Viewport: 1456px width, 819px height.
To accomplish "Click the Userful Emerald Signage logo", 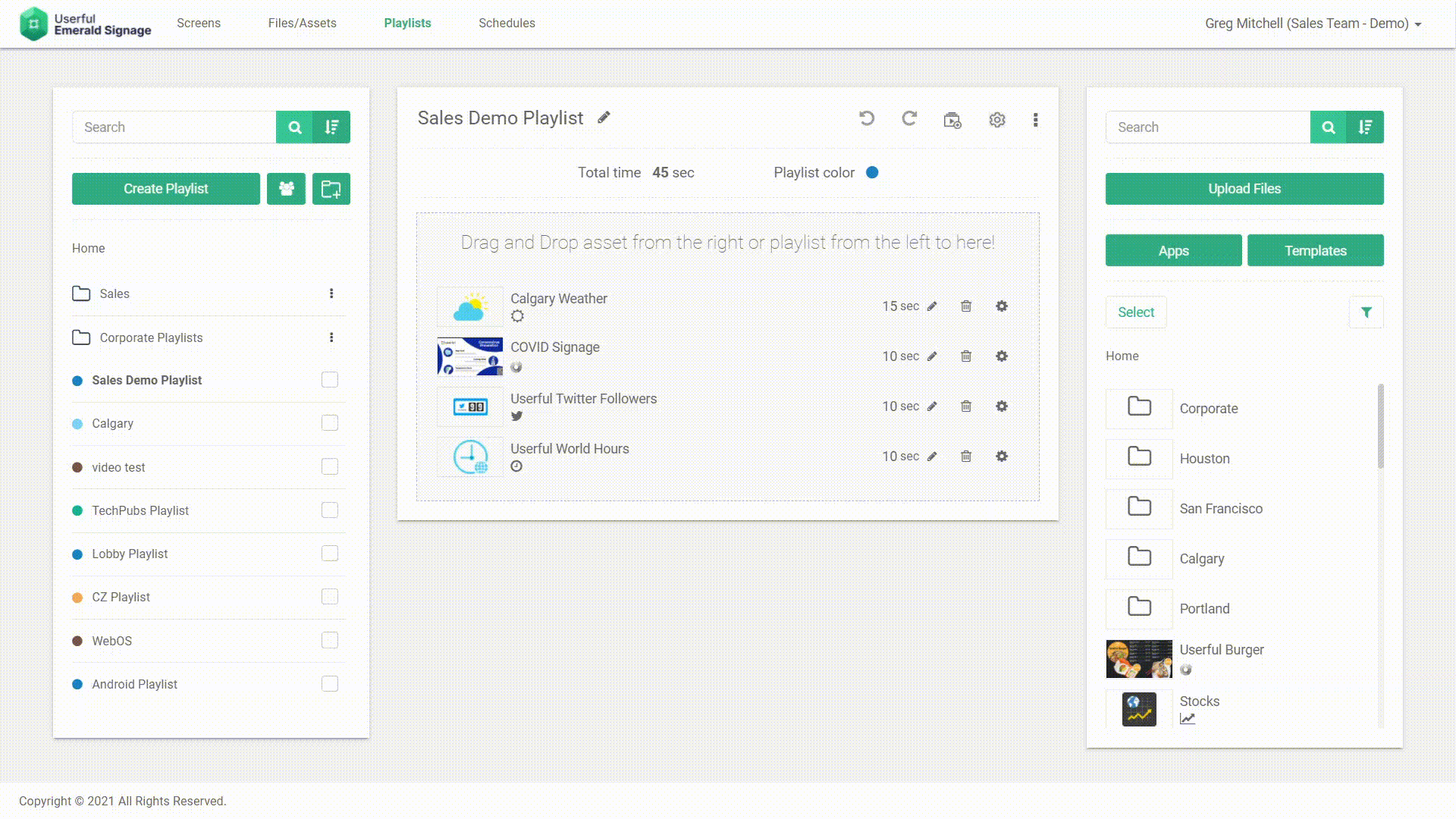I will point(85,24).
